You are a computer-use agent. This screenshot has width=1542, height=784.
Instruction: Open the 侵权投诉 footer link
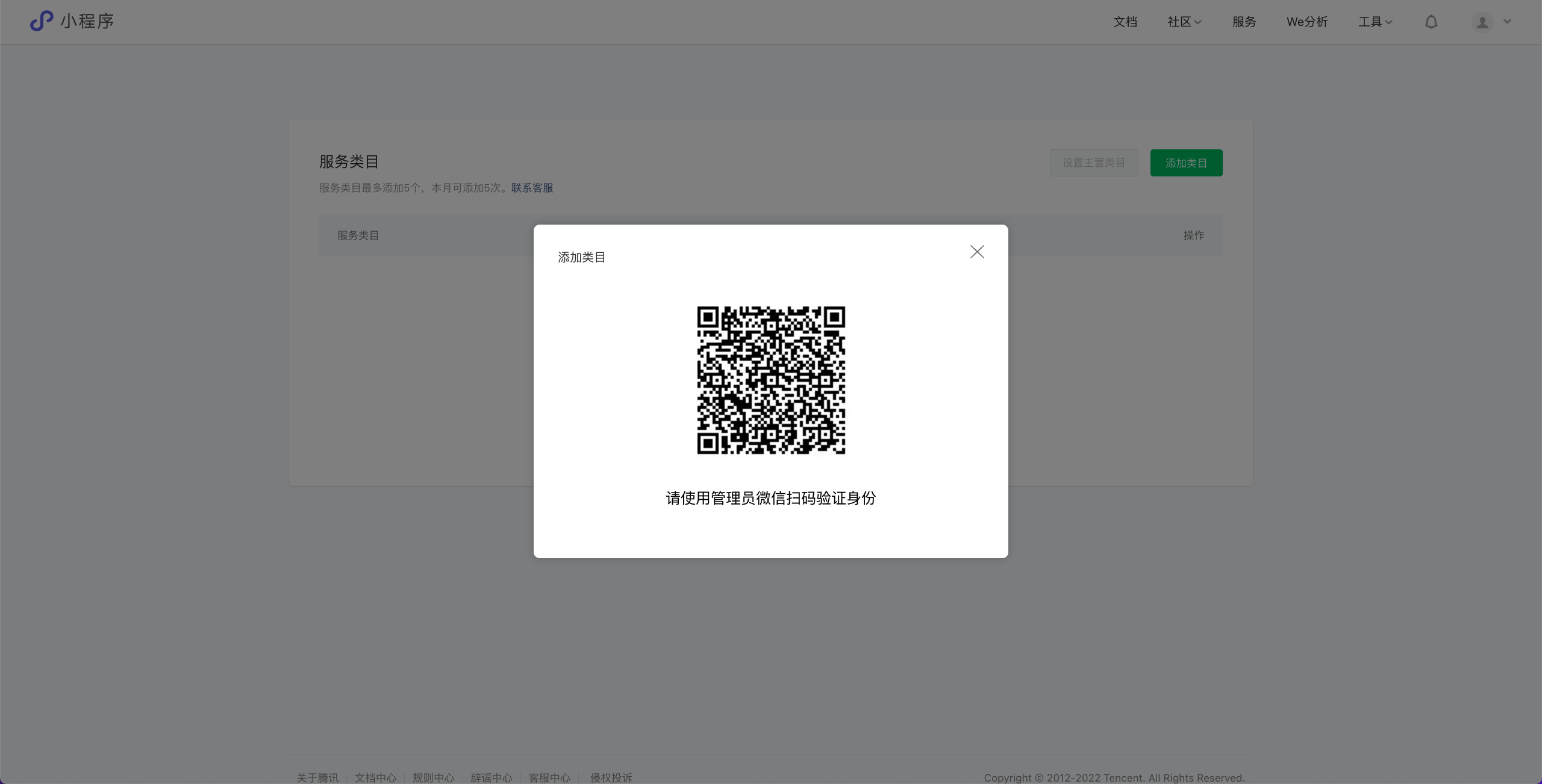point(611,777)
